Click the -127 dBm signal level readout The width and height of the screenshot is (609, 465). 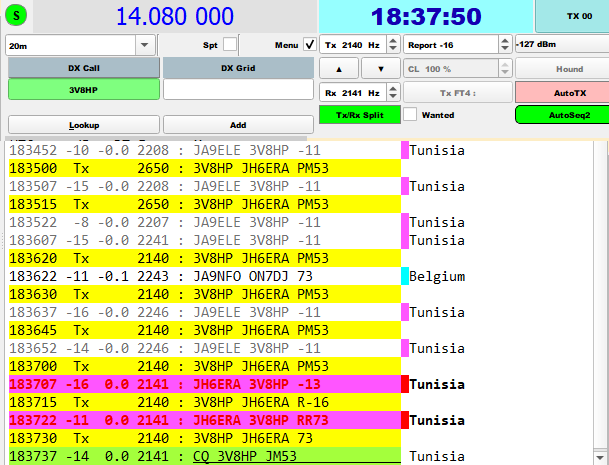562,44
